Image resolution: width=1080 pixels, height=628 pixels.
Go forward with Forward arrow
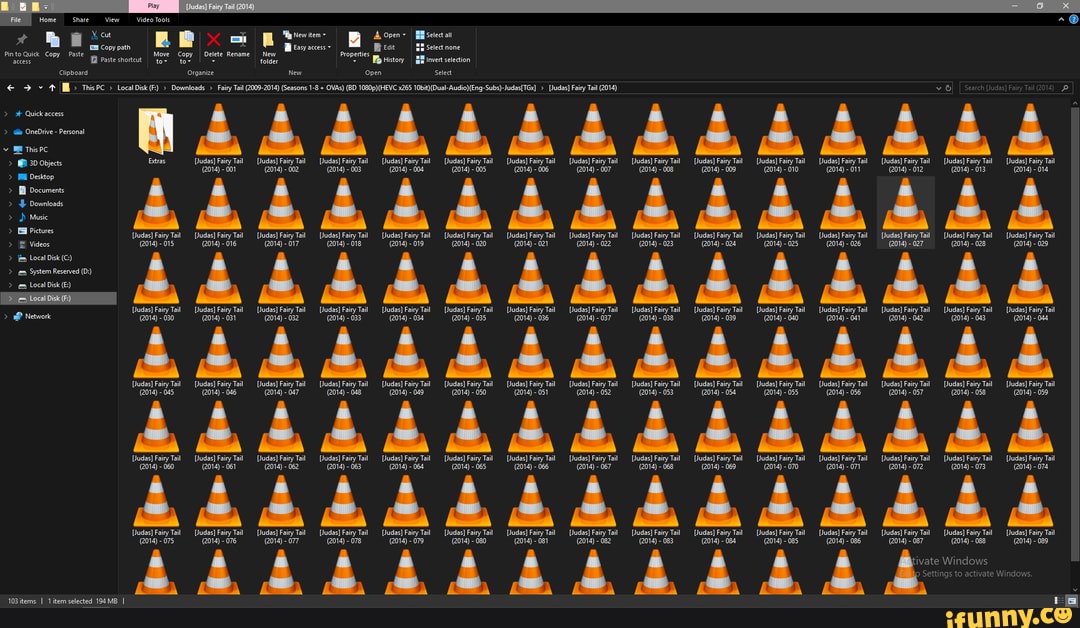coord(27,88)
